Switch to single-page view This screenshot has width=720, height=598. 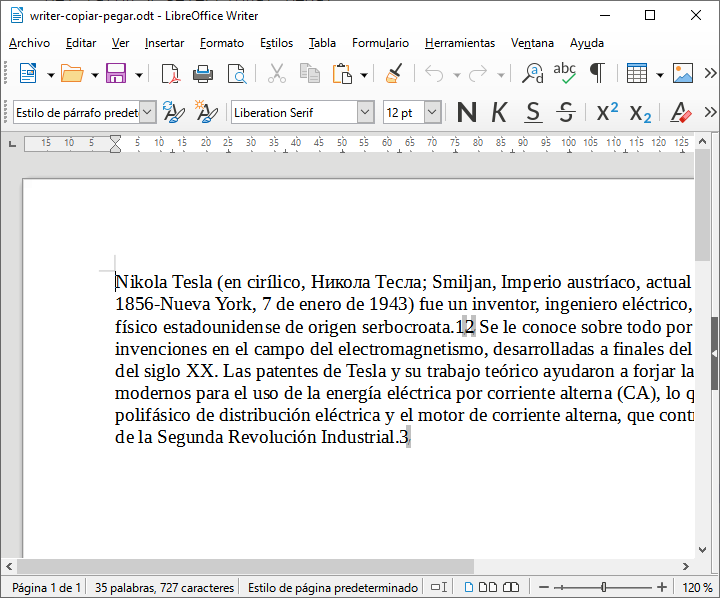point(468,587)
